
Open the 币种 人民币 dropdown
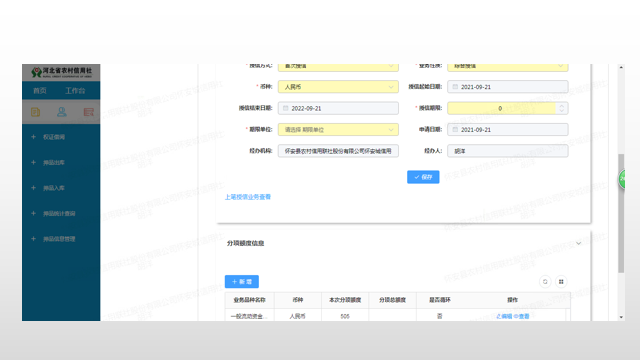[338, 87]
